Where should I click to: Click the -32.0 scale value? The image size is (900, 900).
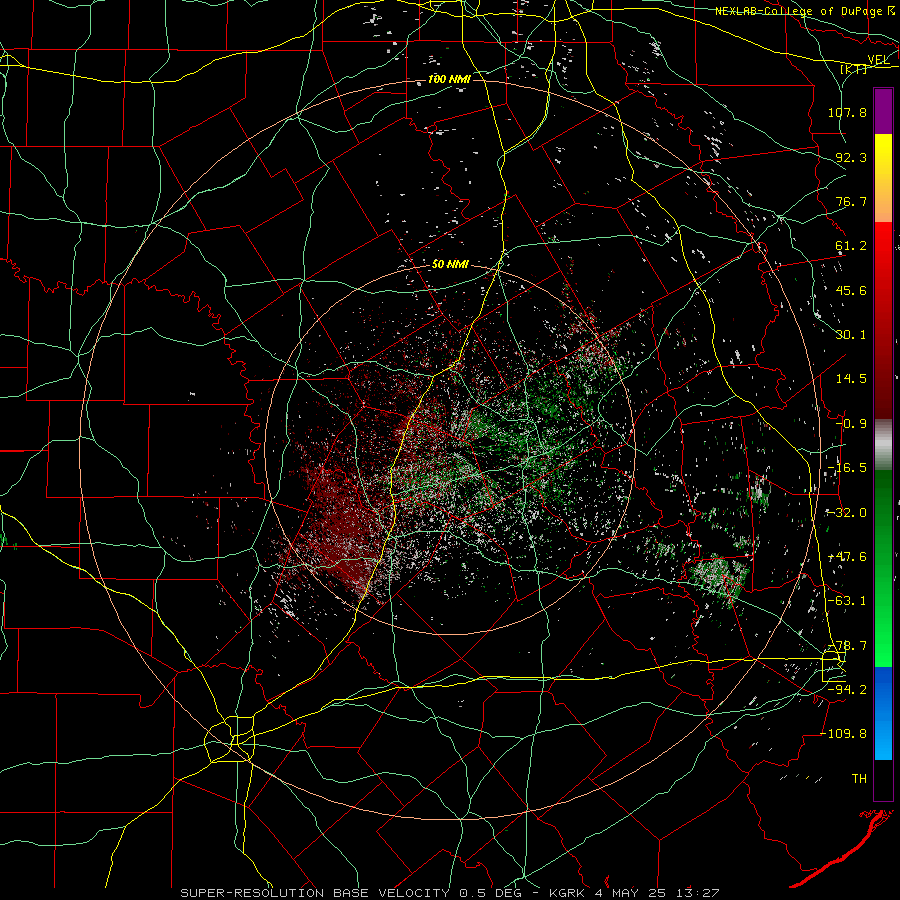click(x=847, y=513)
